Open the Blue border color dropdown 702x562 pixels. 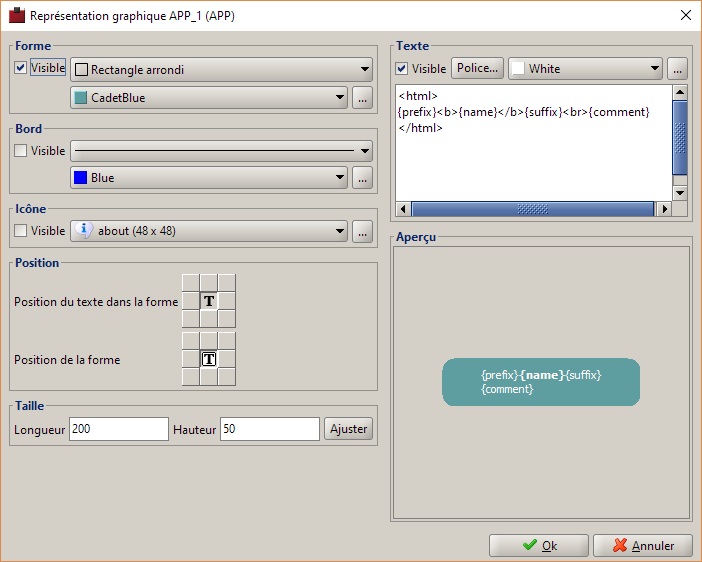209,178
